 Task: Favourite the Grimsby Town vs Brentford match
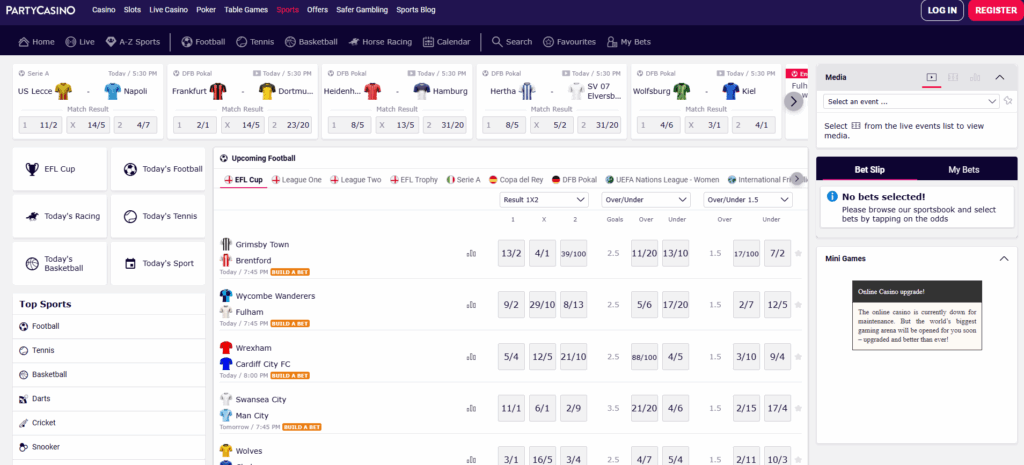click(798, 253)
